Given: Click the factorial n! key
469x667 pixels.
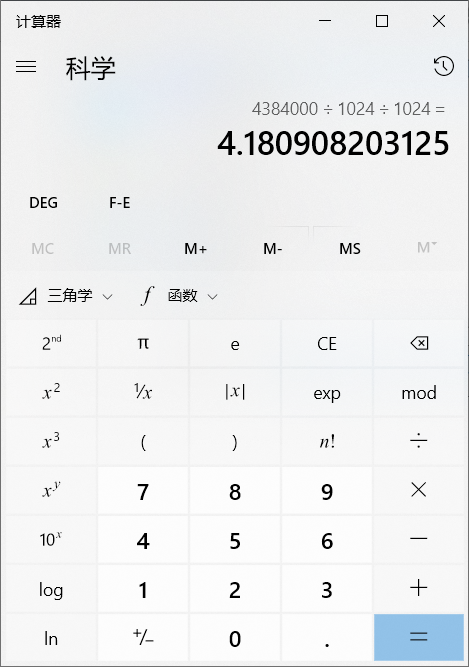Looking at the screenshot, I should click(x=327, y=441).
